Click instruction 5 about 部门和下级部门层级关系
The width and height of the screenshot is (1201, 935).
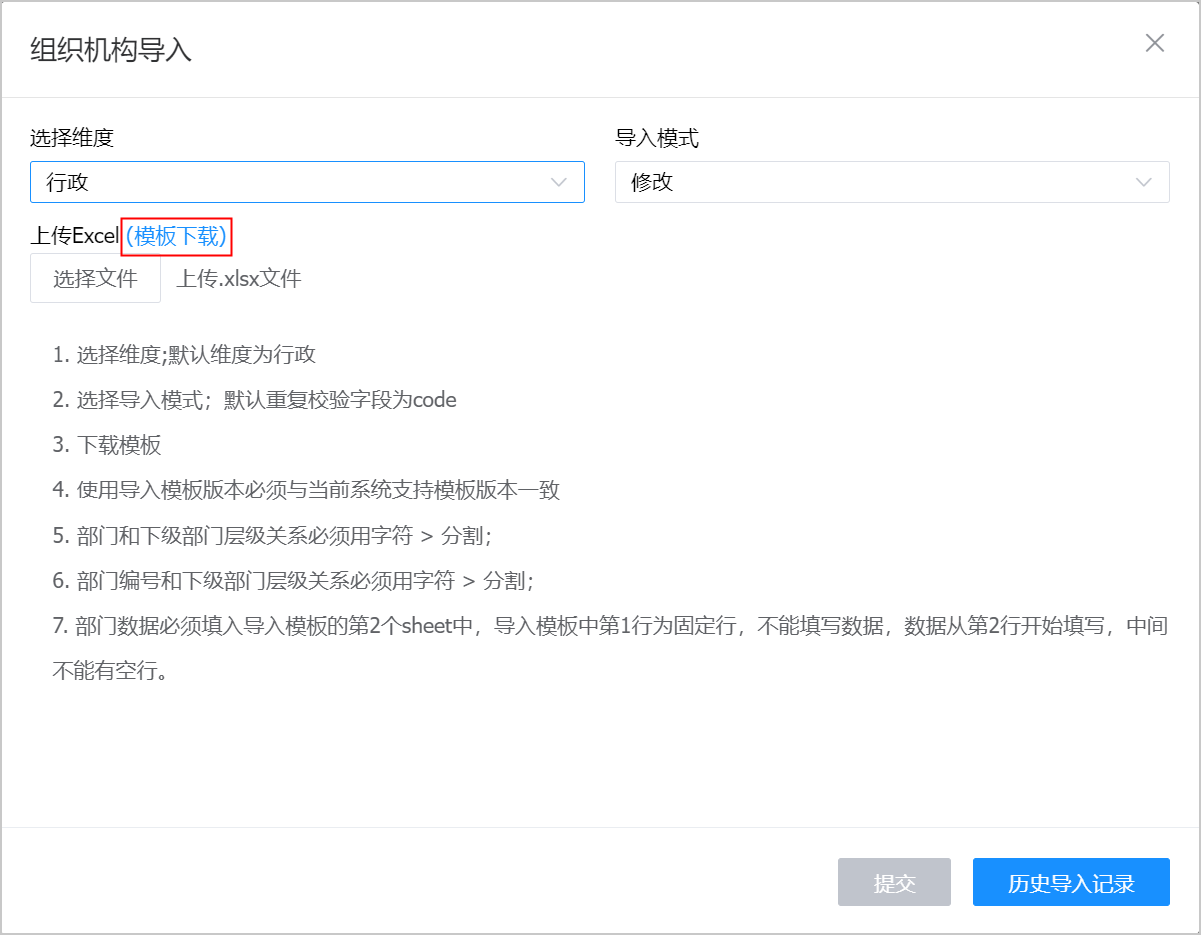point(272,536)
